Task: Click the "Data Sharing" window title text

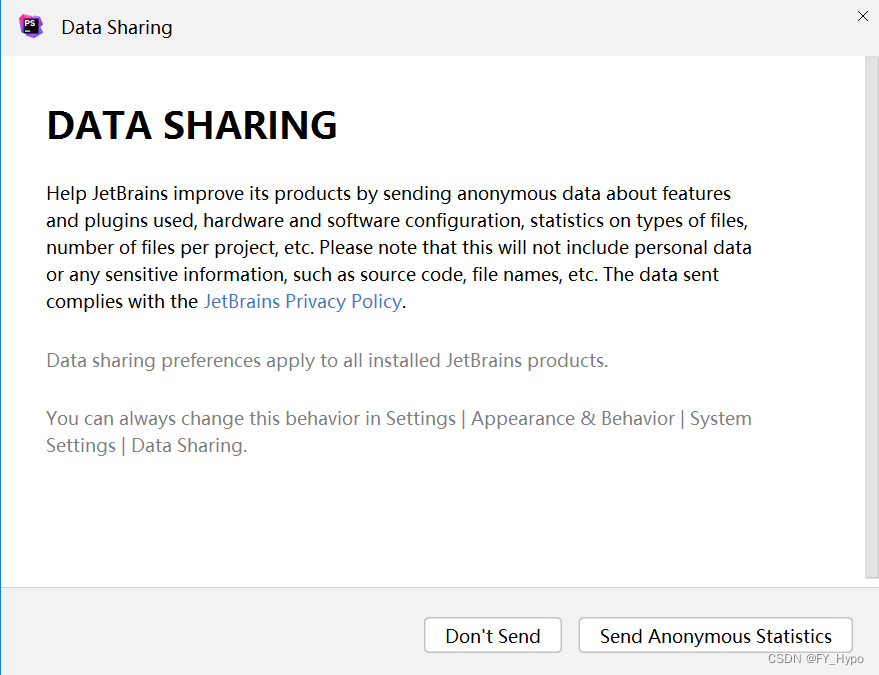Action: [117, 27]
